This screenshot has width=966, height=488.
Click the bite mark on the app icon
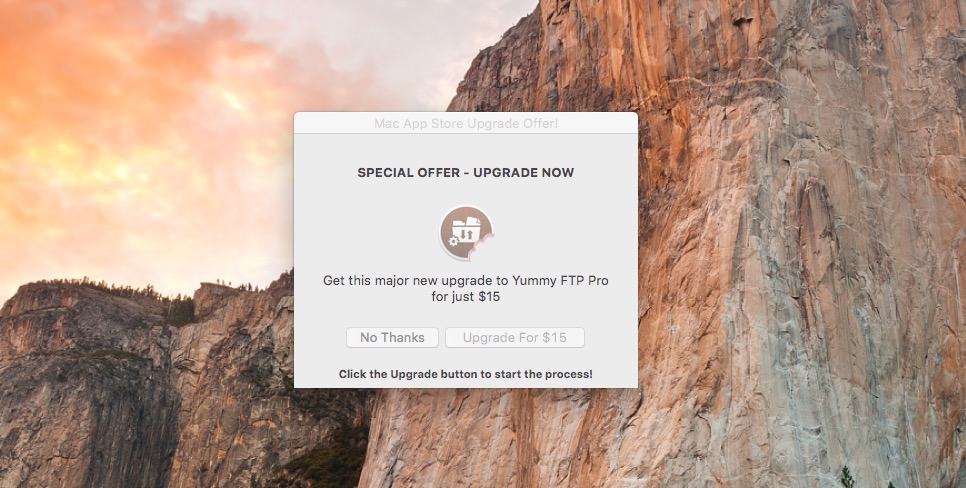[x=484, y=245]
